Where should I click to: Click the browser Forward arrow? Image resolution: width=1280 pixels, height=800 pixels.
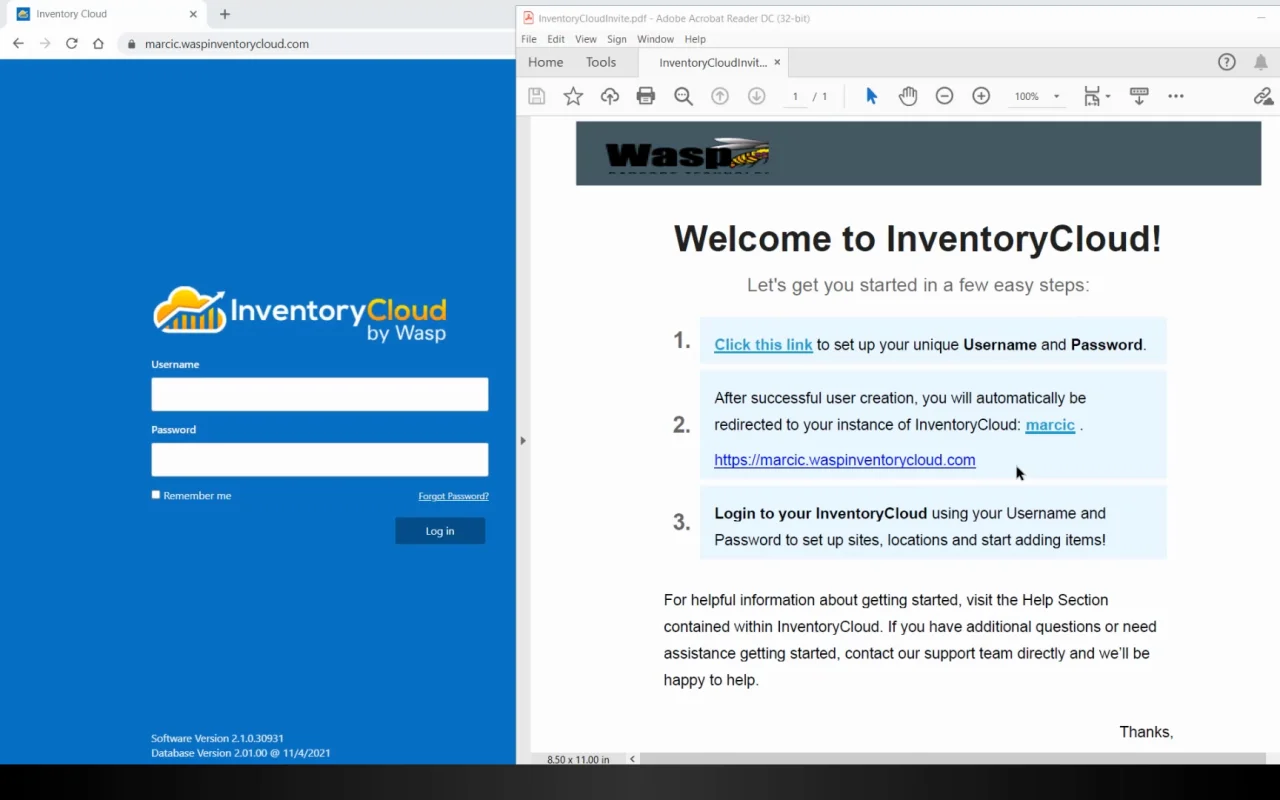click(x=44, y=44)
